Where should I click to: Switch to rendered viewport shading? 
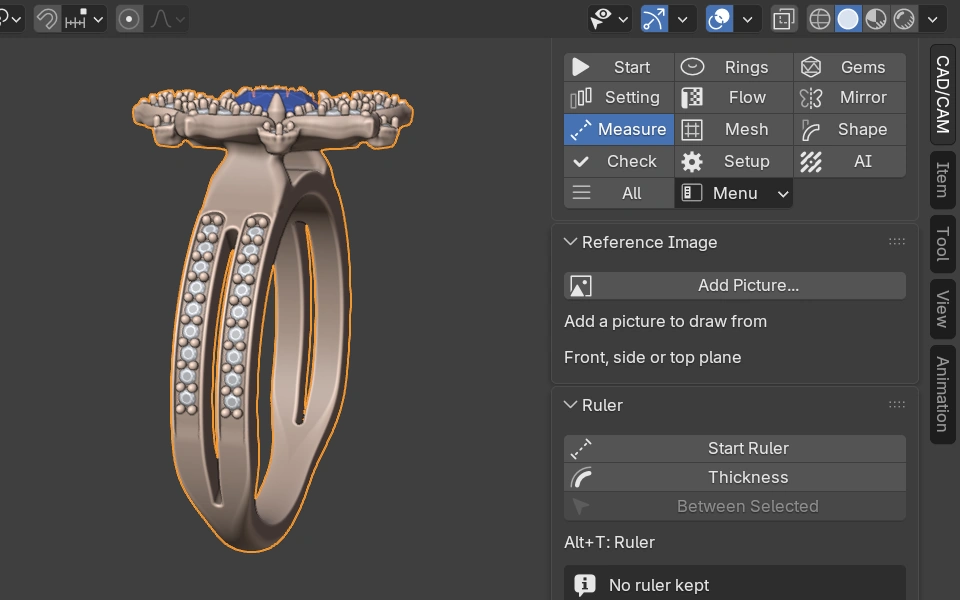click(904, 19)
